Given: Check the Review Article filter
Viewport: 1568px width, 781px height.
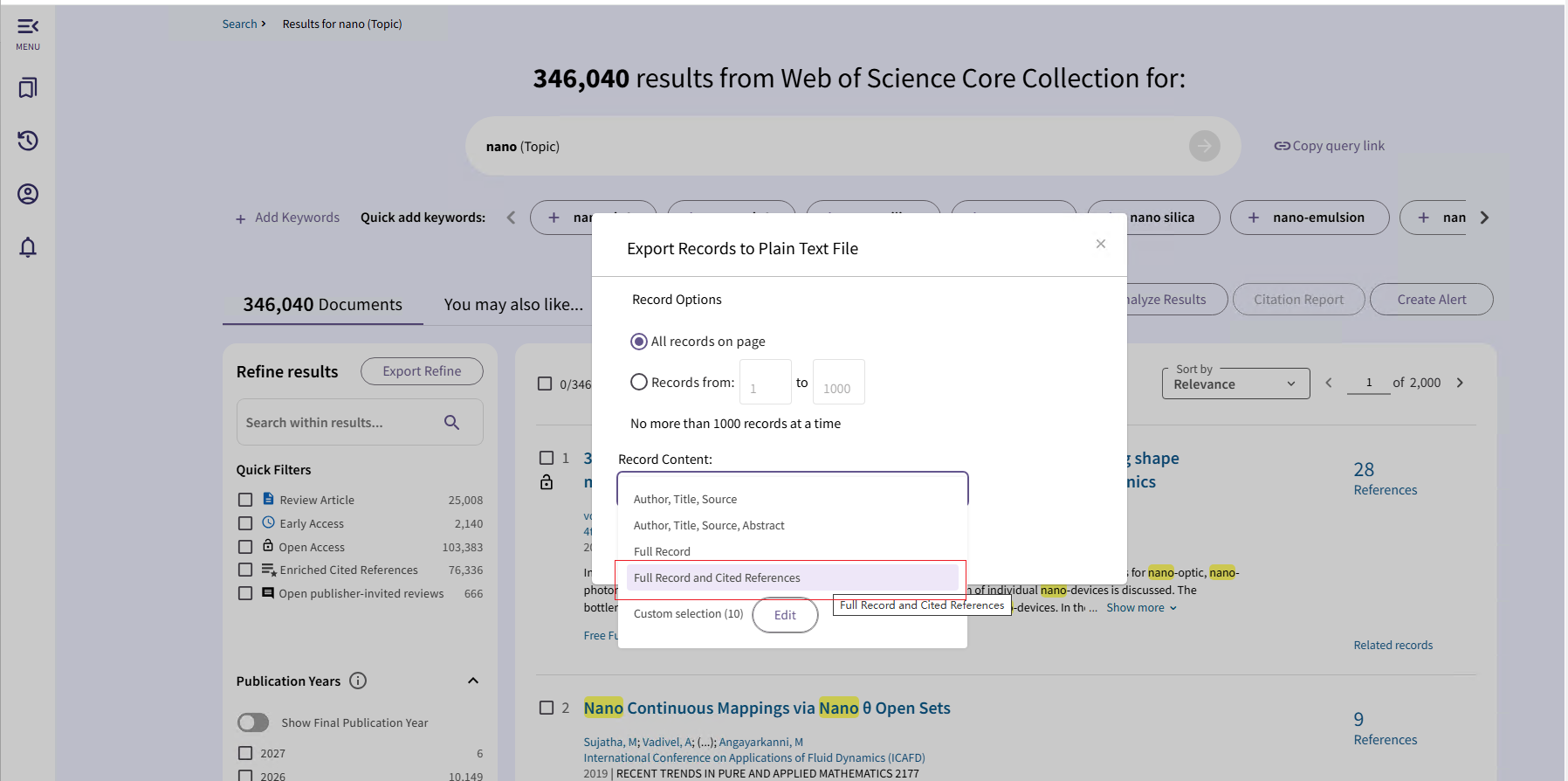Looking at the screenshot, I should coord(245,500).
